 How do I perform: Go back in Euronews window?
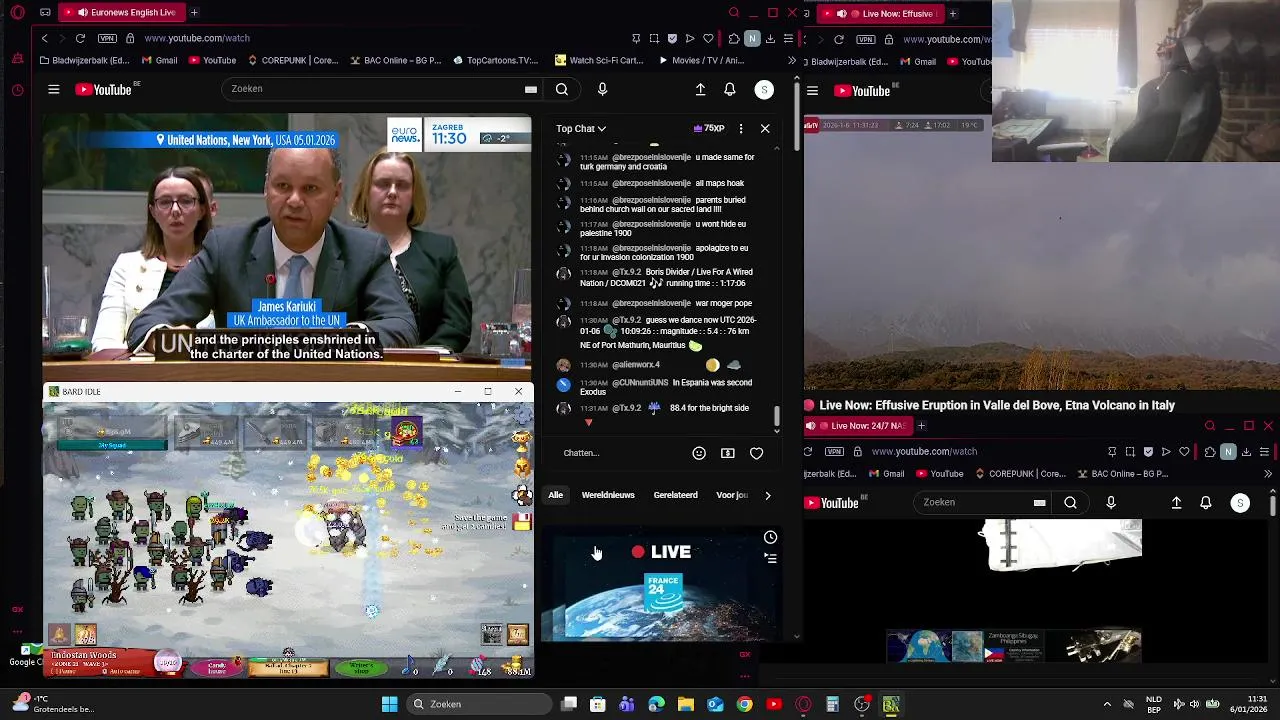coord(44,38)
